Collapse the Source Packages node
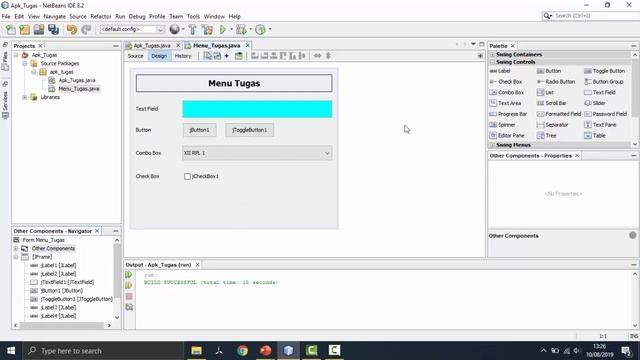Viewport: 640px width, 360px height. (x=25, y=64)
